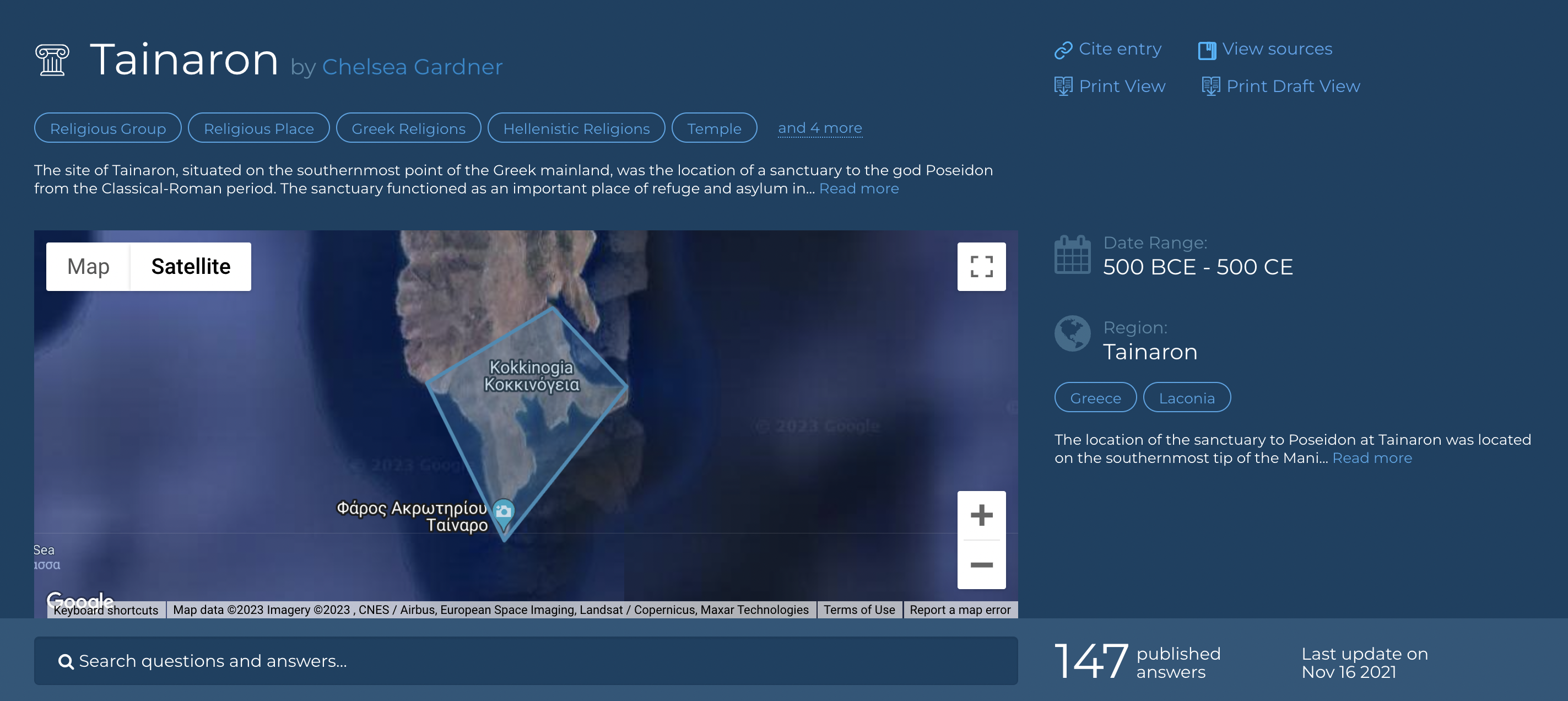Open author Chelsea Gardner's page
Image resolution: width=1568 pixels, height=701 pixels.
412,67
